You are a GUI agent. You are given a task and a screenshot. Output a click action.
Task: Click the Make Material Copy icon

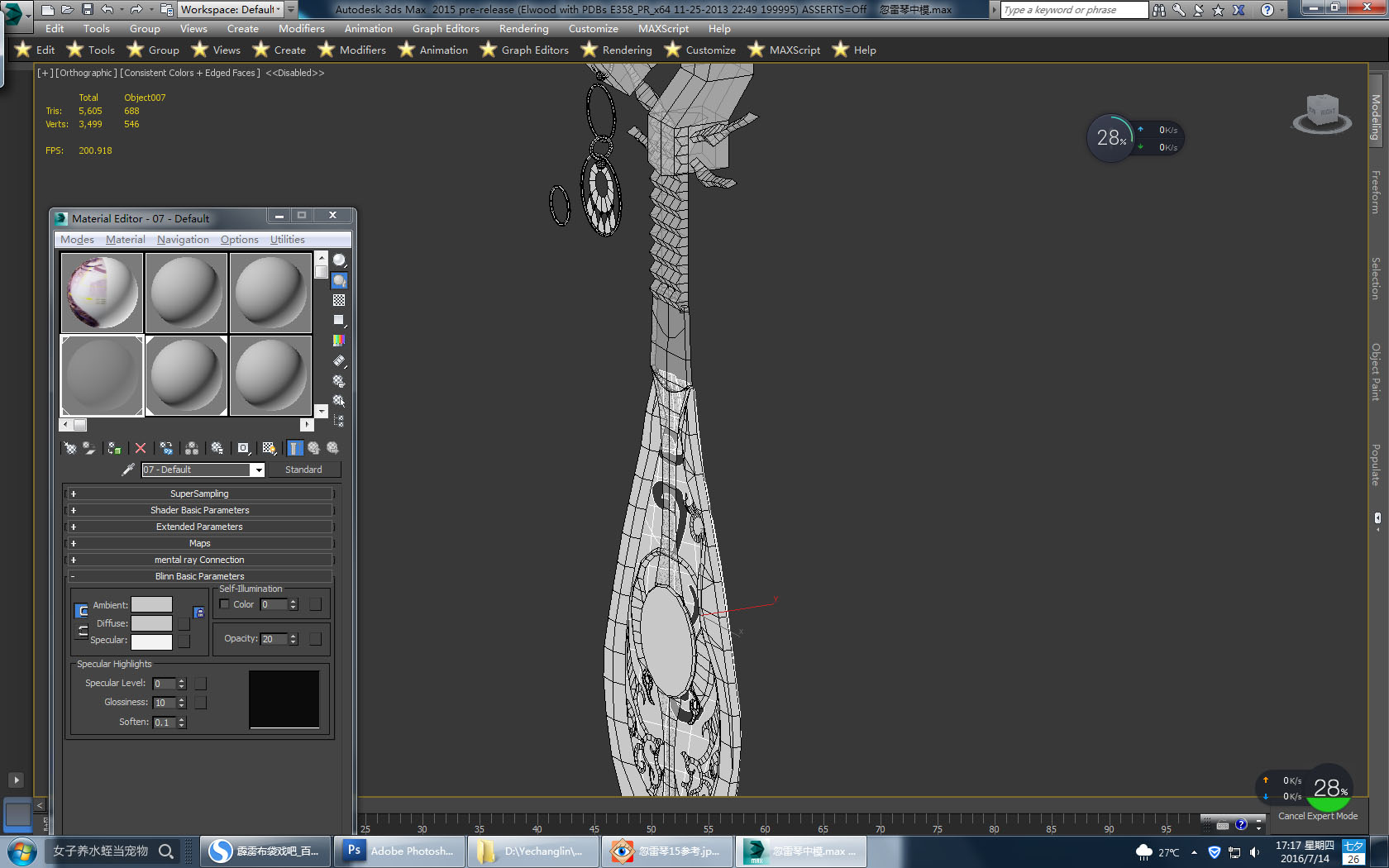pos(166,448)
